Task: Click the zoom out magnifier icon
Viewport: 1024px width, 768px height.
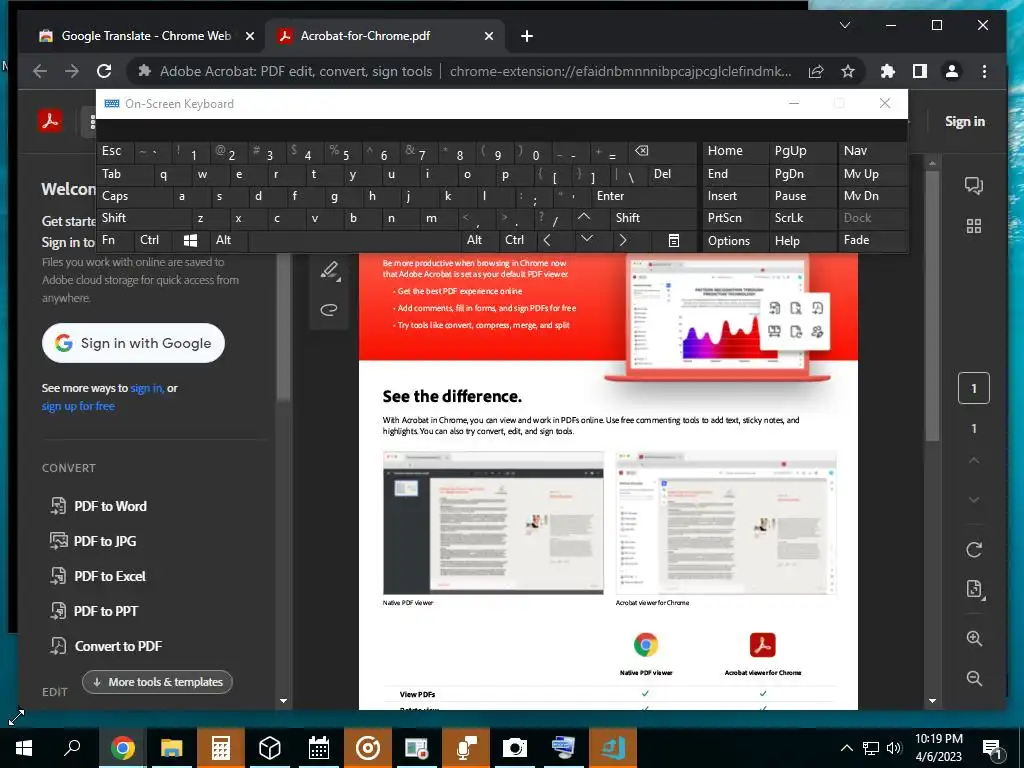Action: click(974, 678)
